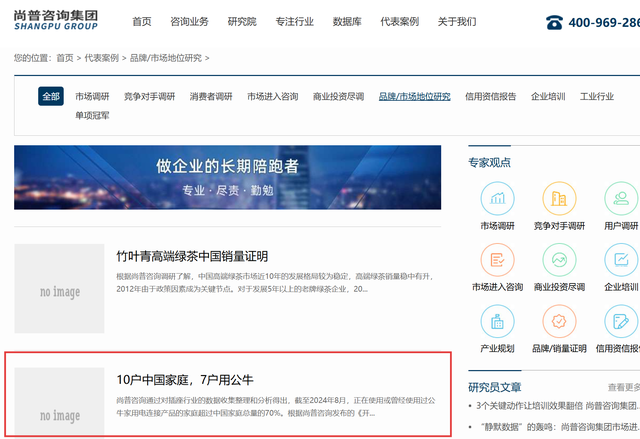
Task: Open the 品牌/销量证明 badge icon
Action: tap(559, 321)
